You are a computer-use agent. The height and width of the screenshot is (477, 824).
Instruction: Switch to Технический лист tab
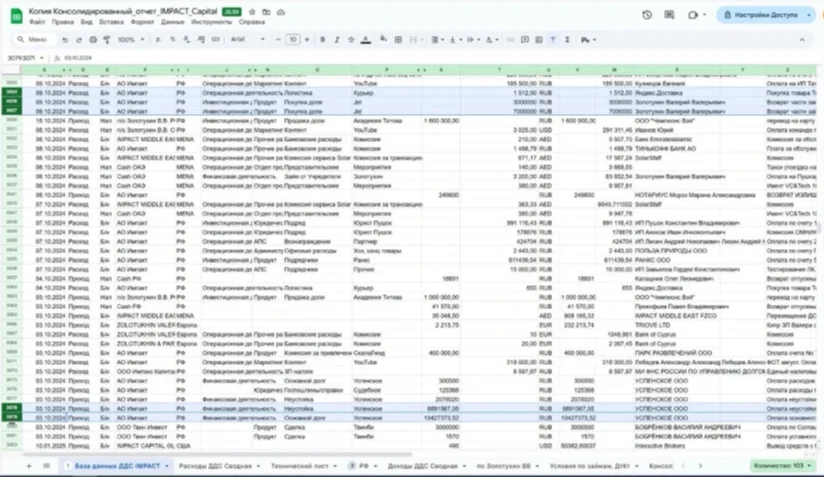(304, 466)
